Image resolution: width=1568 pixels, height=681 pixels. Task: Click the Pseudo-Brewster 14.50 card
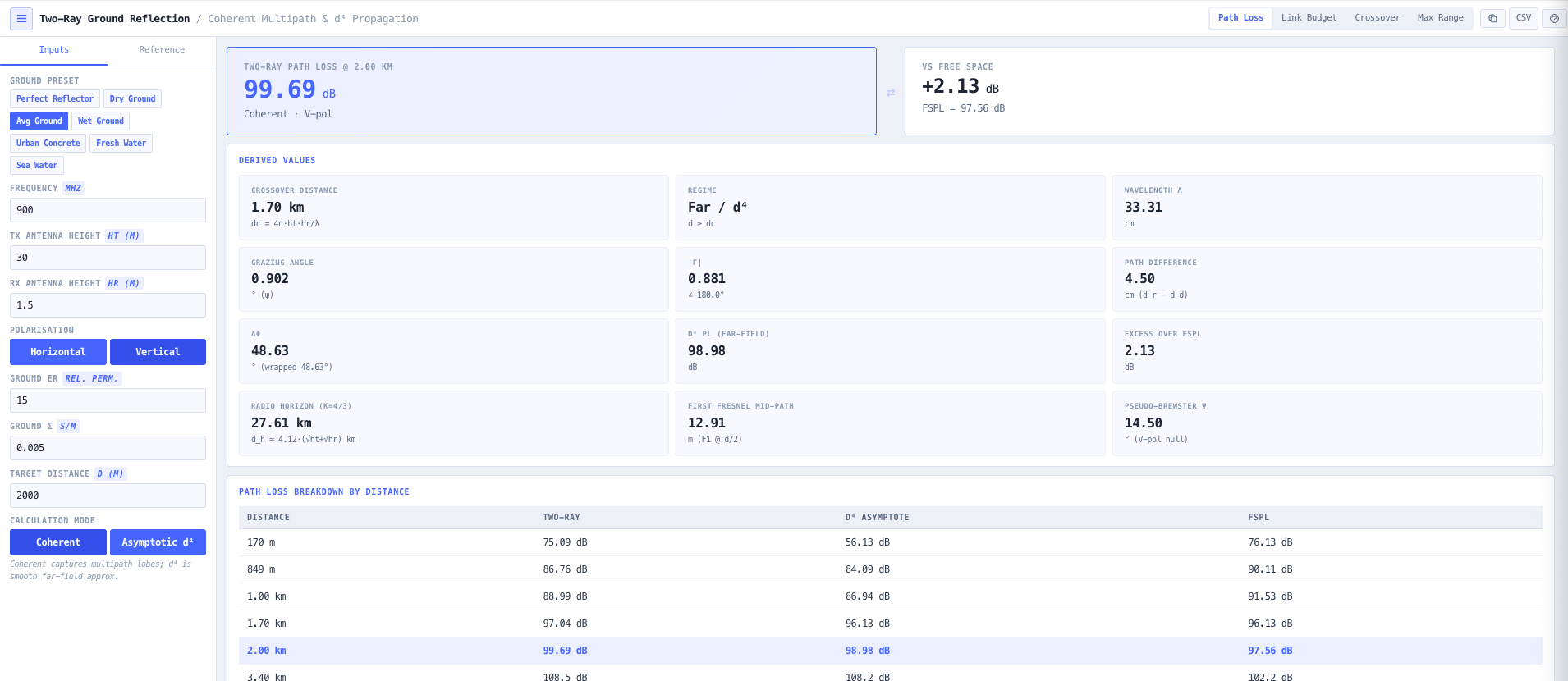(1327, 423)
